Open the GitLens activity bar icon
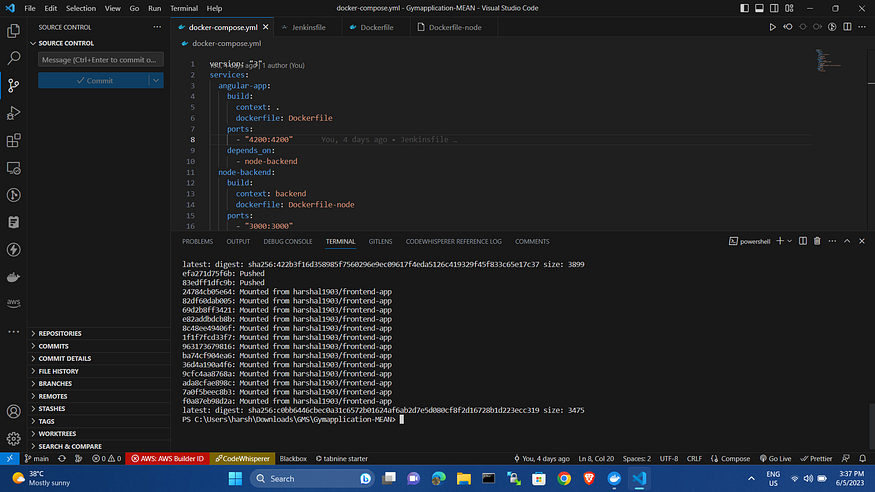 pyautogui.click(x=13, y=195)
